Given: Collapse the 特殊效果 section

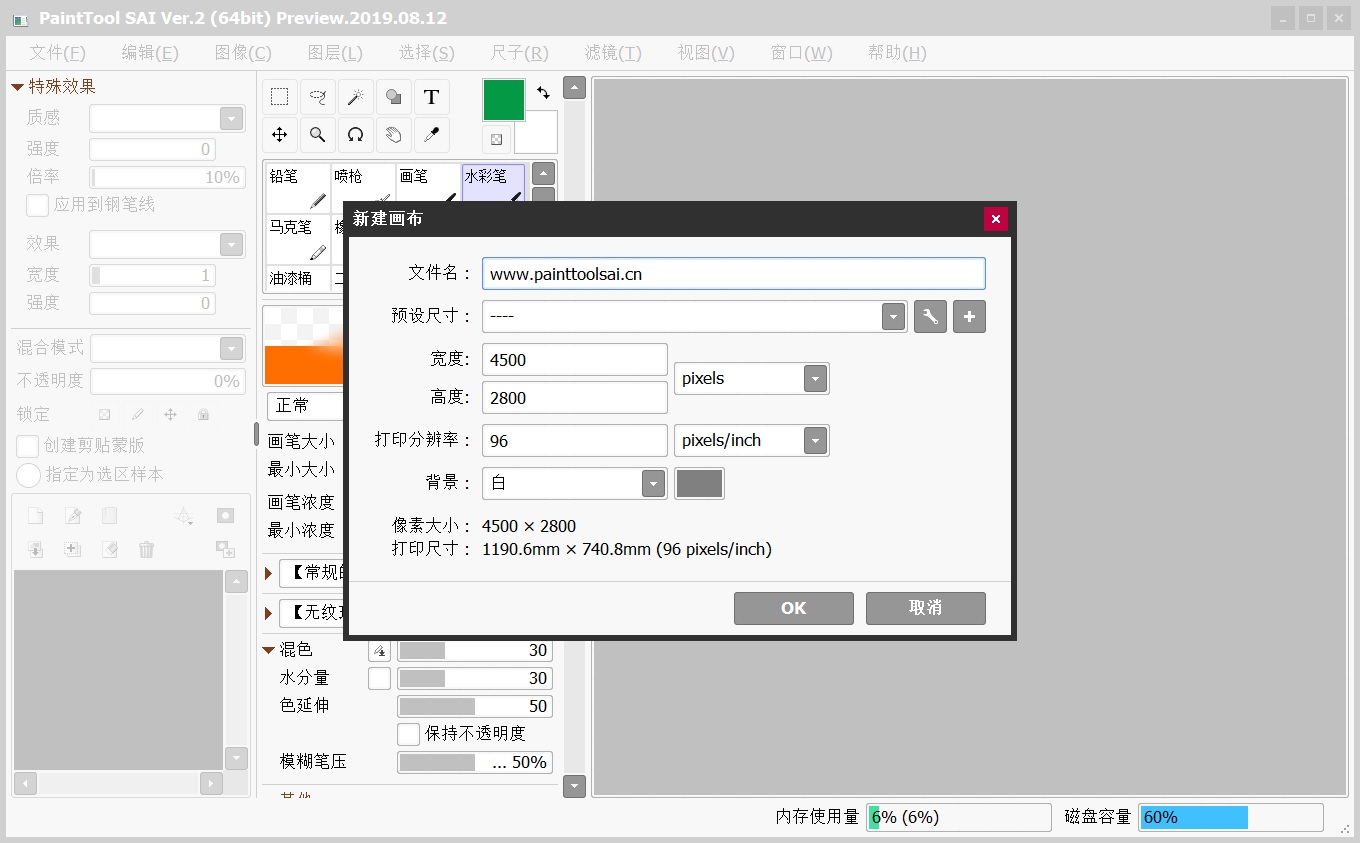Looking at the screenshot, I should click(x=17, y=87).
